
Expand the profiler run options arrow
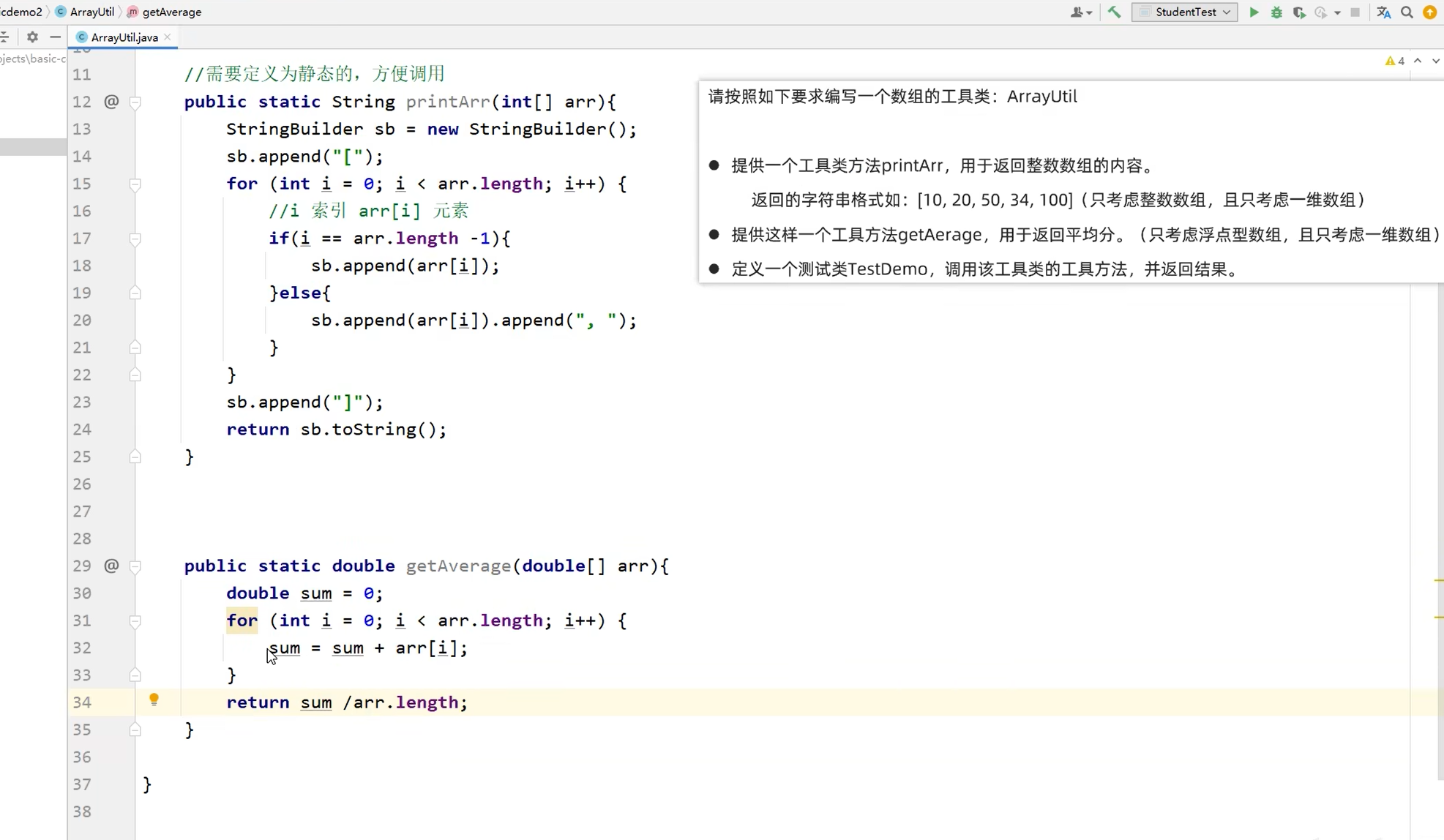click(x=1337, y=13)
